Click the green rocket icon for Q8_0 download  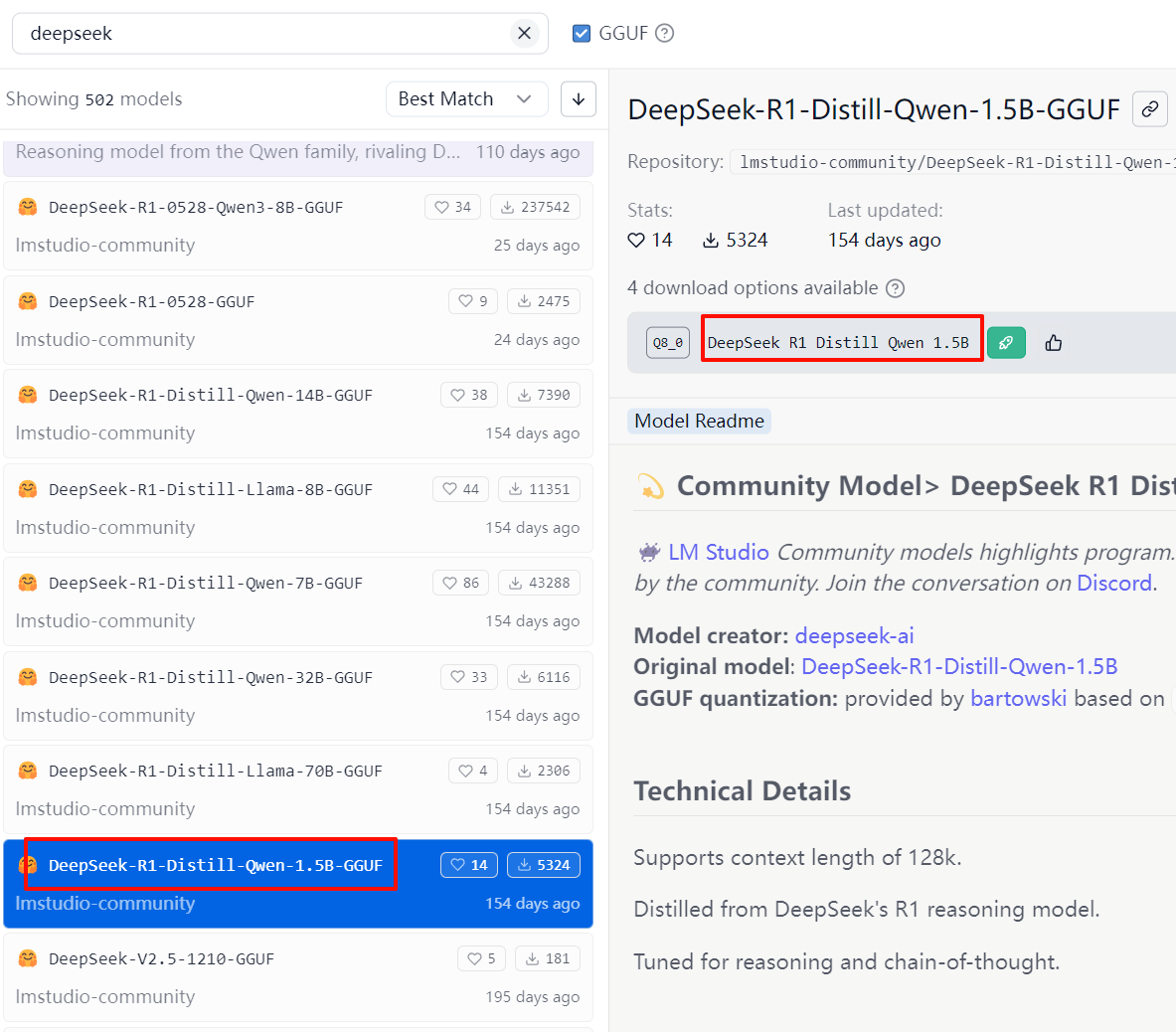tap(1006, 343)
